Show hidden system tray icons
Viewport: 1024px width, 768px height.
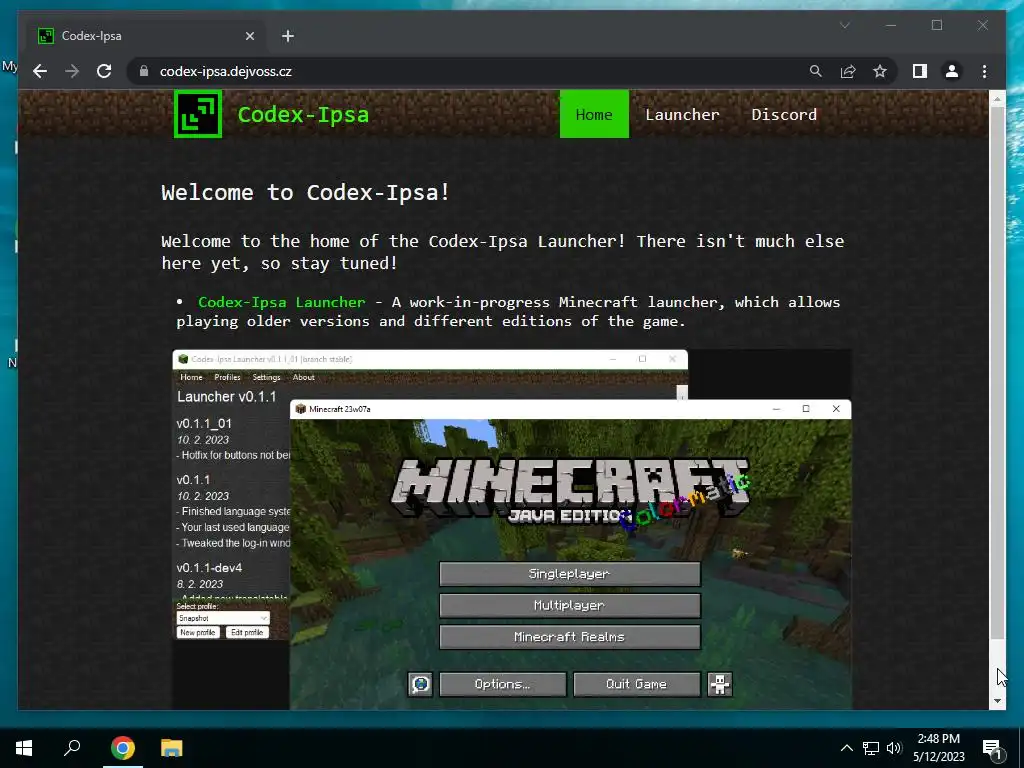point(846,748)
